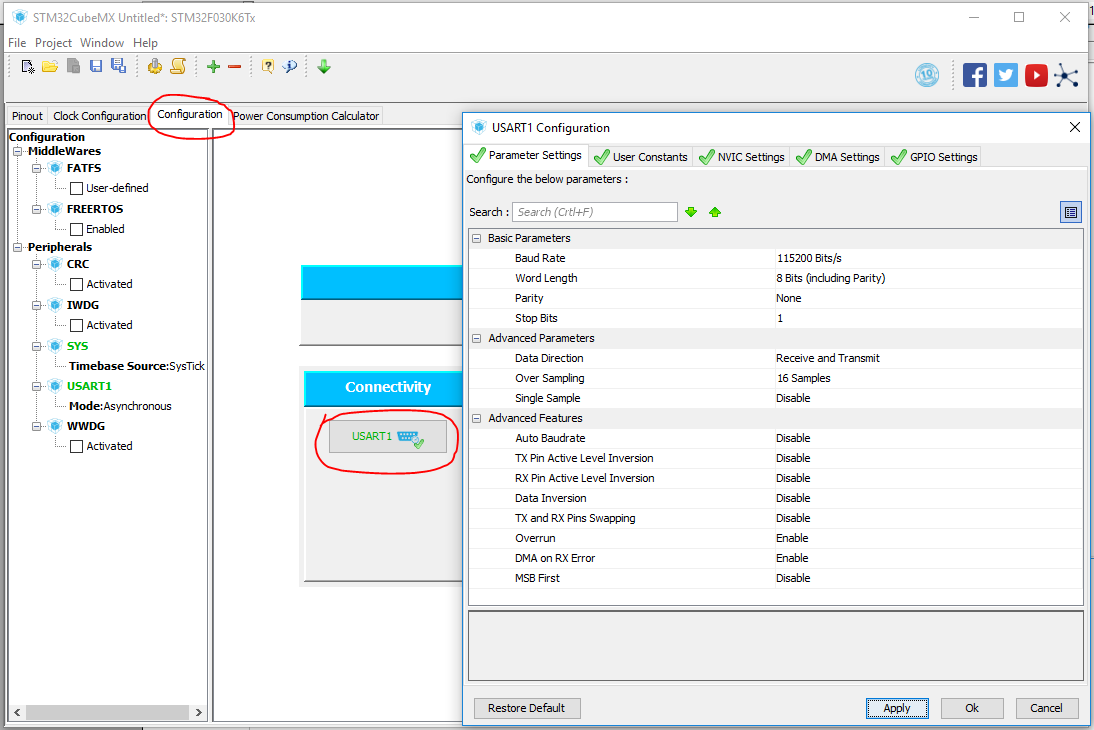
Task: Click the 10 years anniversary badge icon
Action: pos(927,75)
